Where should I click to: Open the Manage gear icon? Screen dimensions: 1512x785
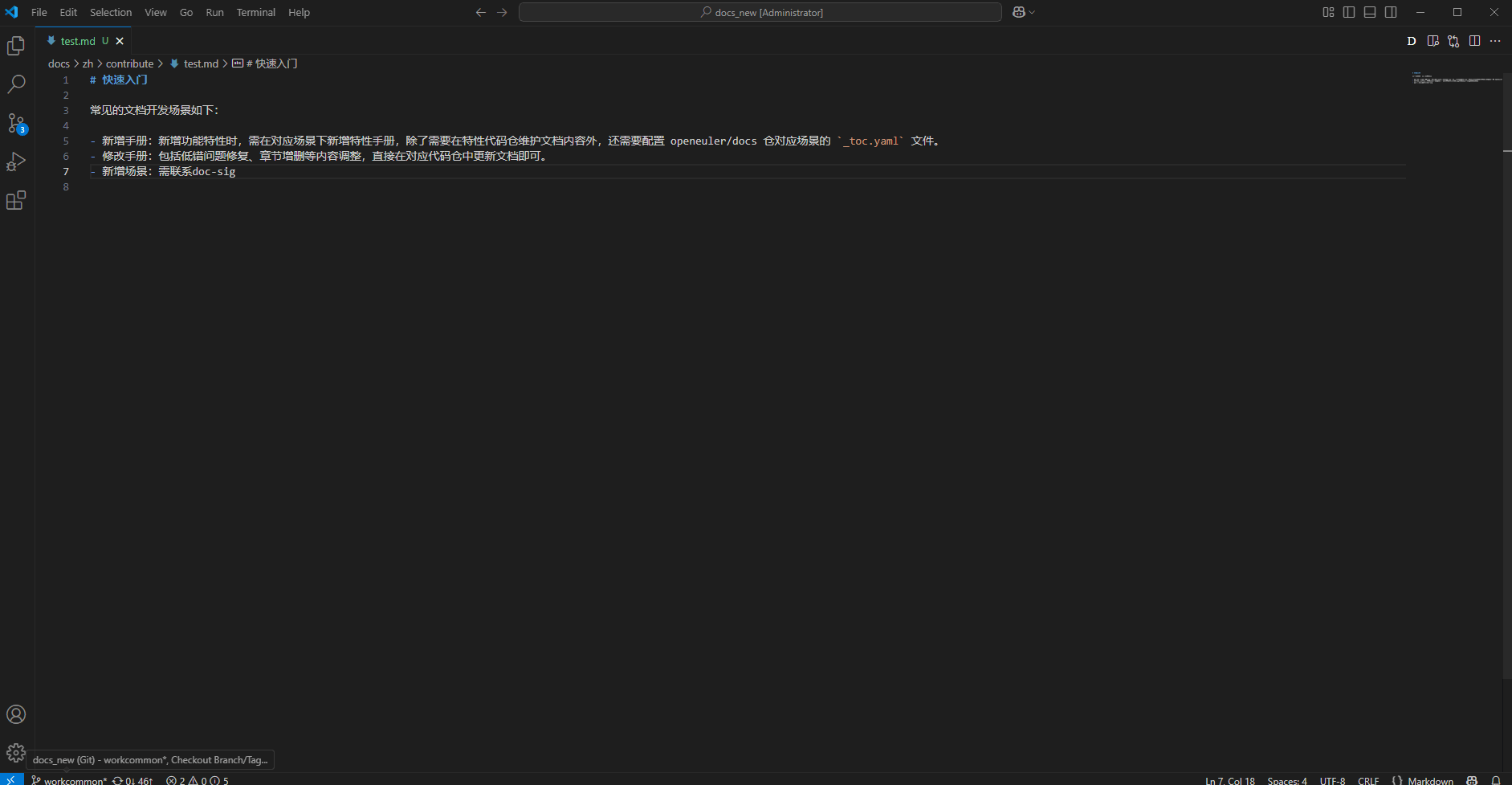(16, 753)
